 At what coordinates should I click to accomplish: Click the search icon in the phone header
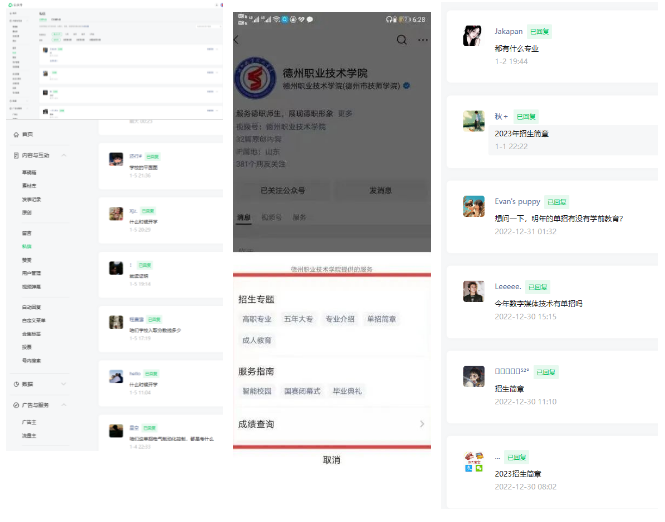coord(402,40)
